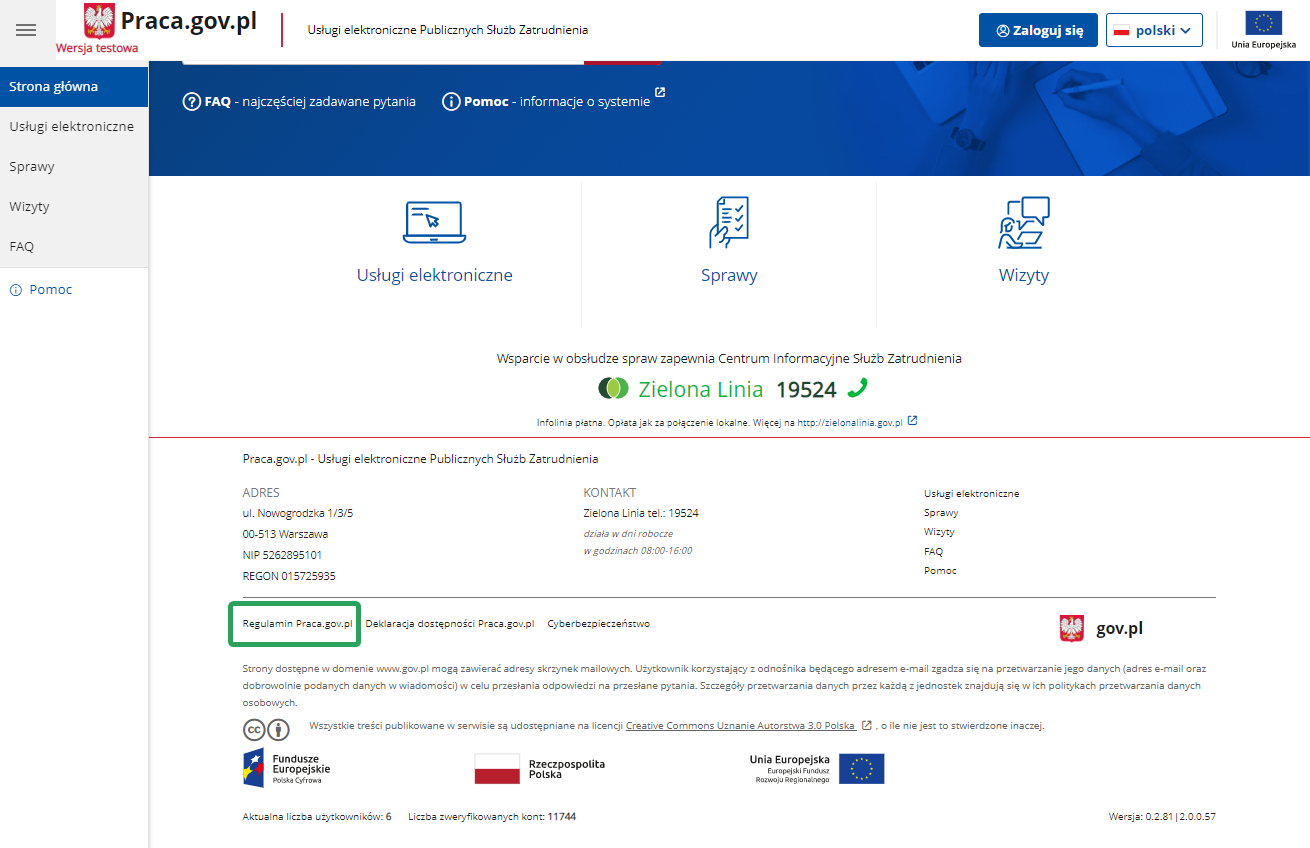Click the Zielona Linia text

tap(701, 389)
